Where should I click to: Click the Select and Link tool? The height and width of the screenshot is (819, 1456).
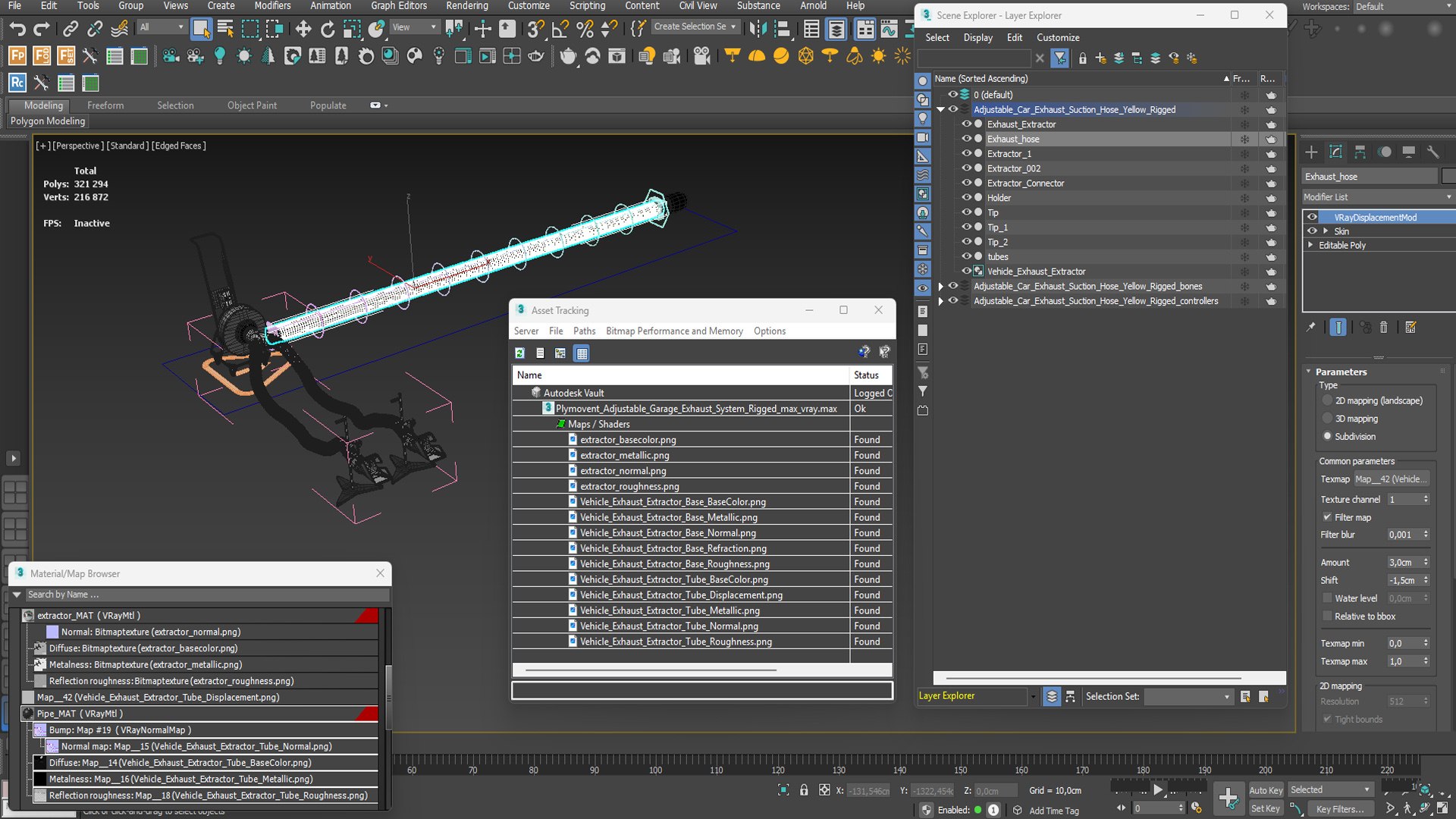(x=71, y=30)
